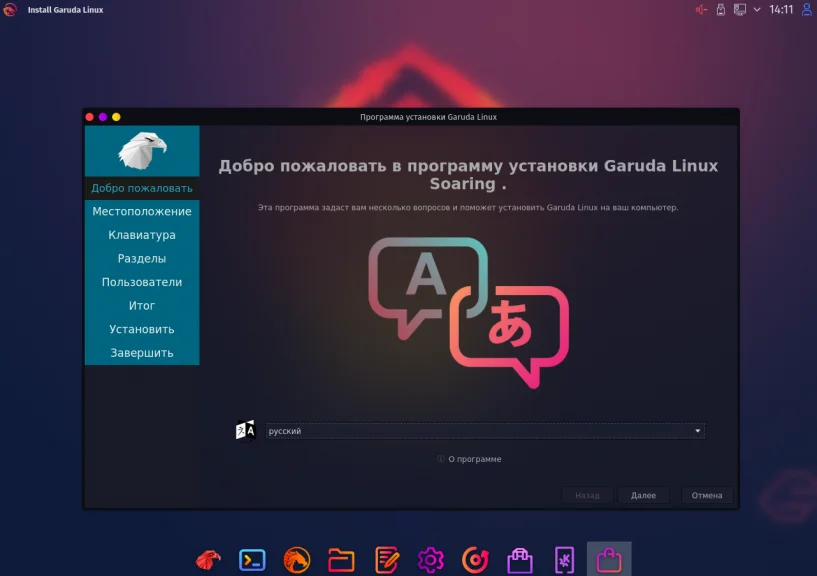The height and width of the screenshot is (576, 817).
Task: Open removable devices from the system tray
Action: coord(721,9)
